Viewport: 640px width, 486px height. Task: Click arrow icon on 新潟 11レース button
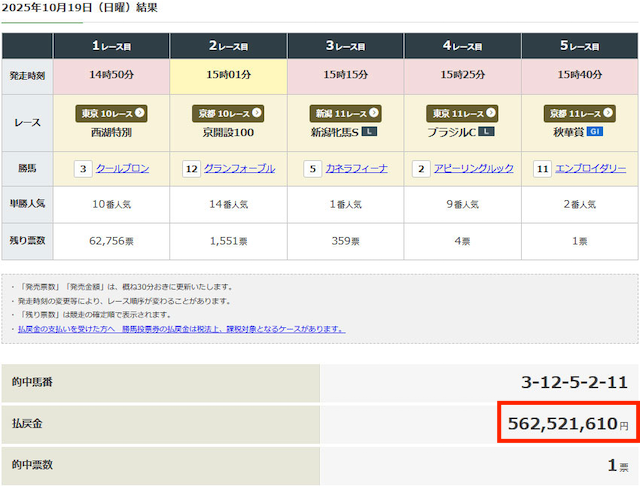pos(374,113)
